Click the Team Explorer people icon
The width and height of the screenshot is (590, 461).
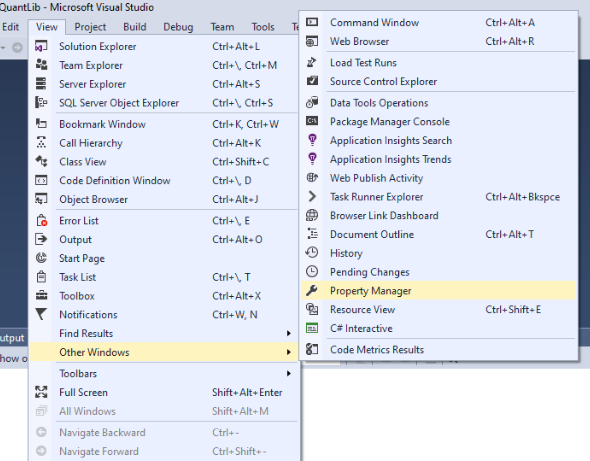point(41,65)
